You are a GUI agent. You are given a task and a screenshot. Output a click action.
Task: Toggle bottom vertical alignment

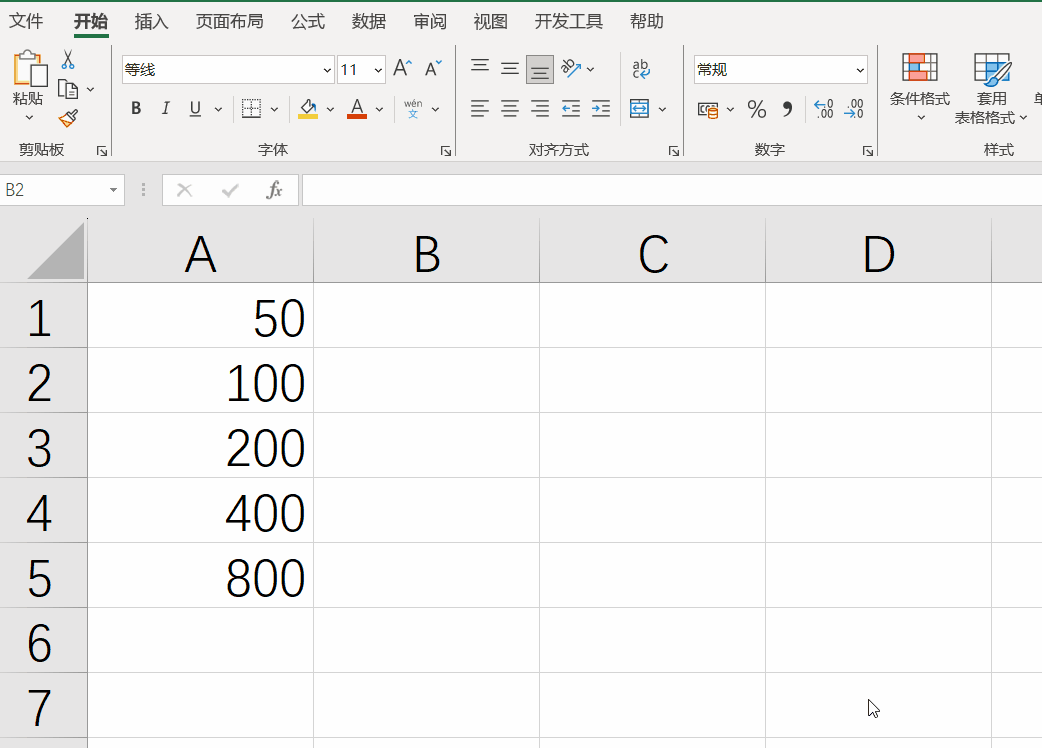[x=540, y=69]
